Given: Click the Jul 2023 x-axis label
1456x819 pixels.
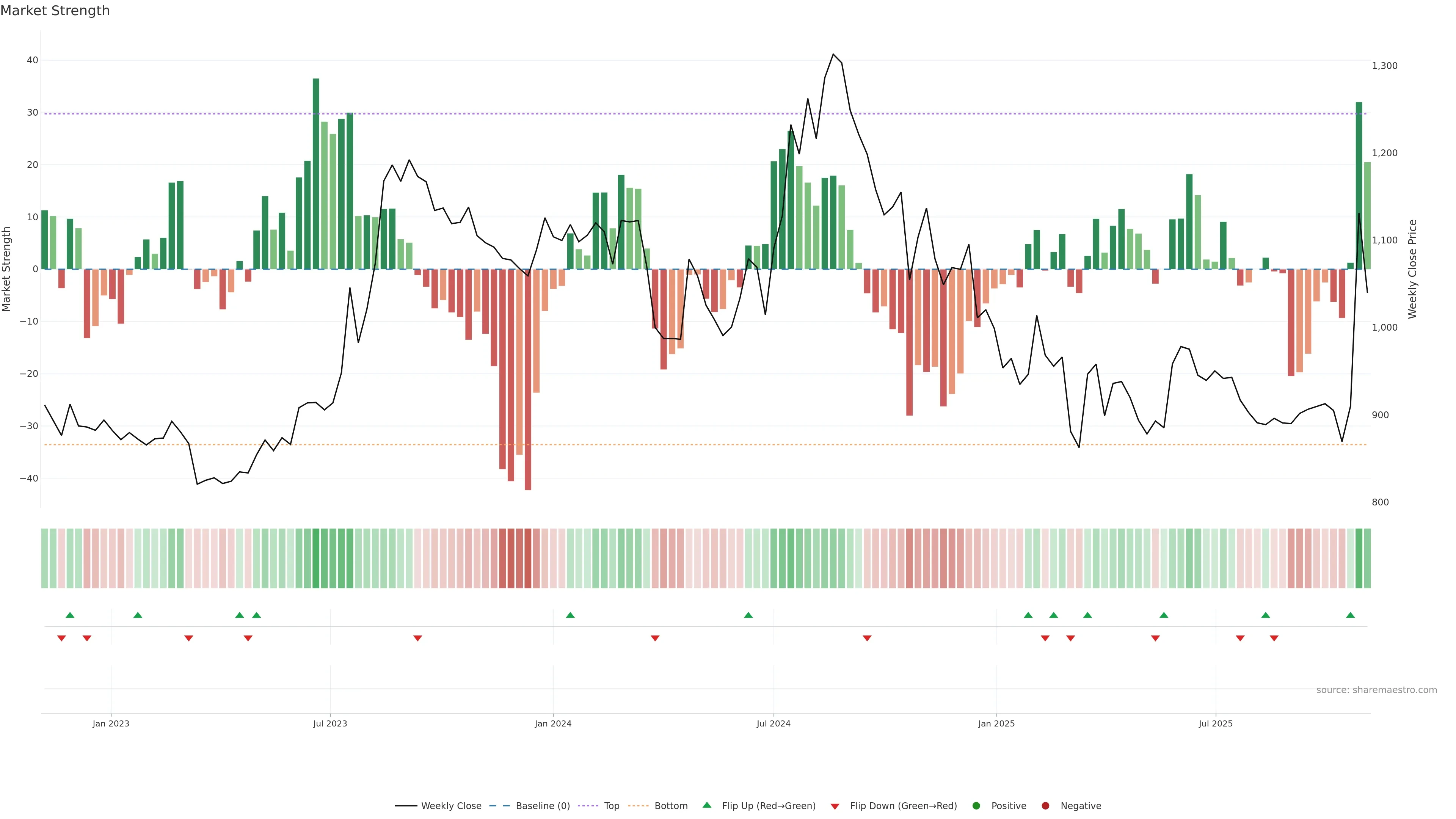Looking at the screenshot, I should [x=330, y=723].
